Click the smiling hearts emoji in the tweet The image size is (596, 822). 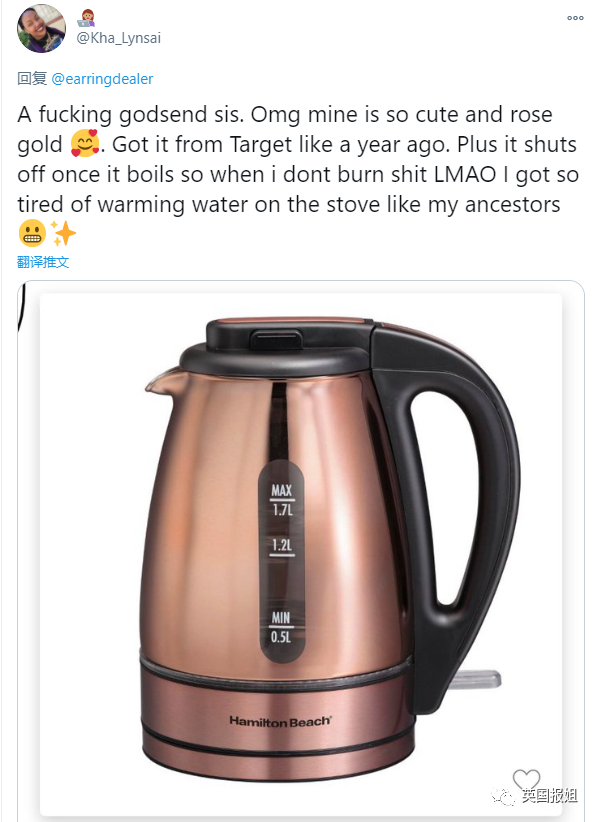(x=85, y=144)
